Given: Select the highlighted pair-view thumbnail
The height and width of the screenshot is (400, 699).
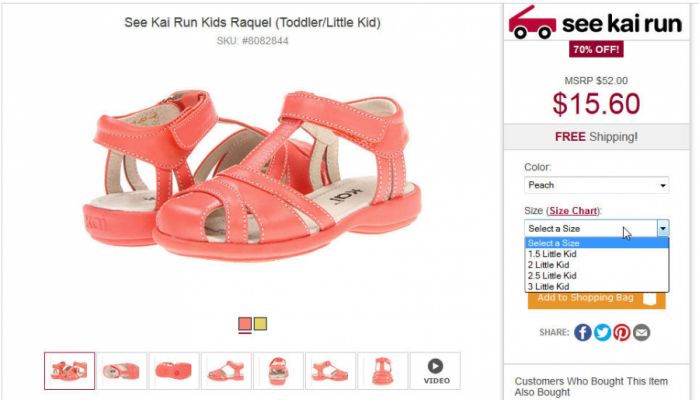Looking at the screenshot, I should coord(70,370).
